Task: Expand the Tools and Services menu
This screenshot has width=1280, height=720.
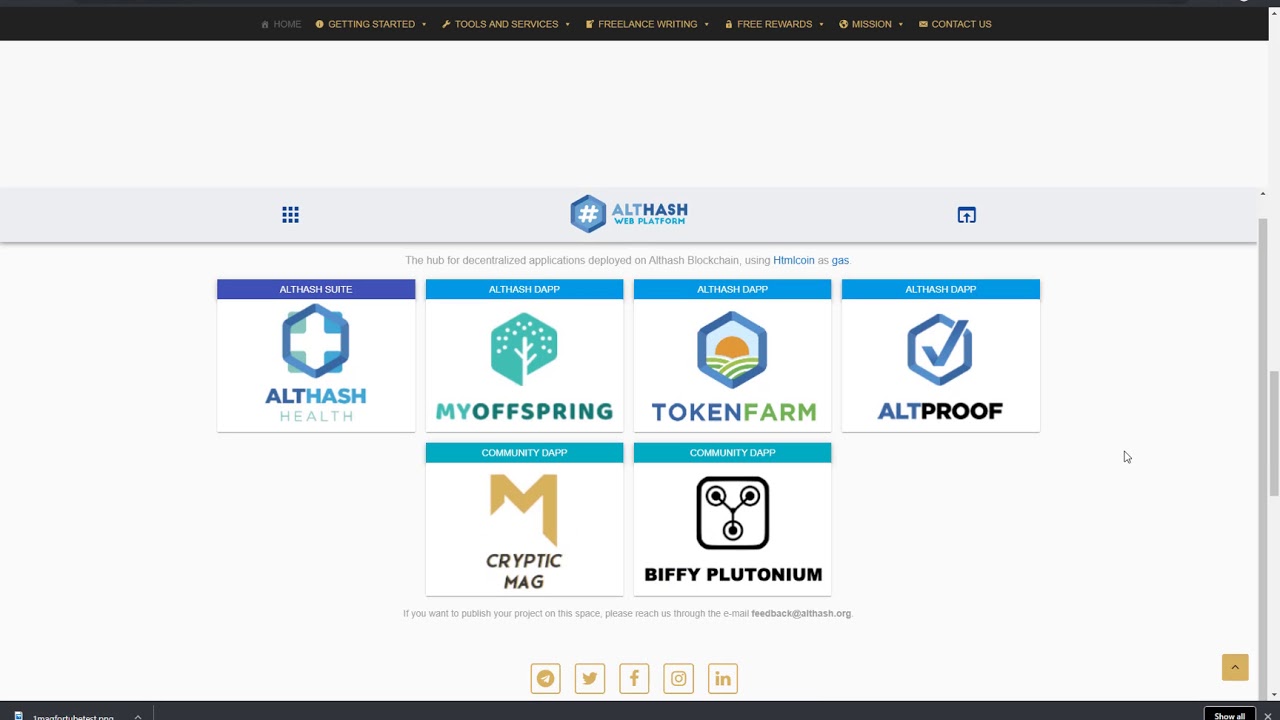Action: coord(506,24)
